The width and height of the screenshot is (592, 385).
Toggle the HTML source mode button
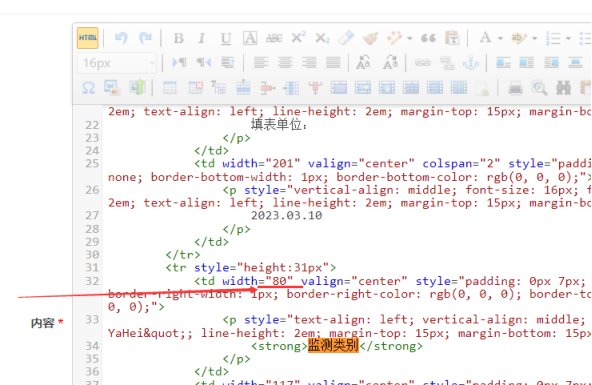click(x=88, y=38)
